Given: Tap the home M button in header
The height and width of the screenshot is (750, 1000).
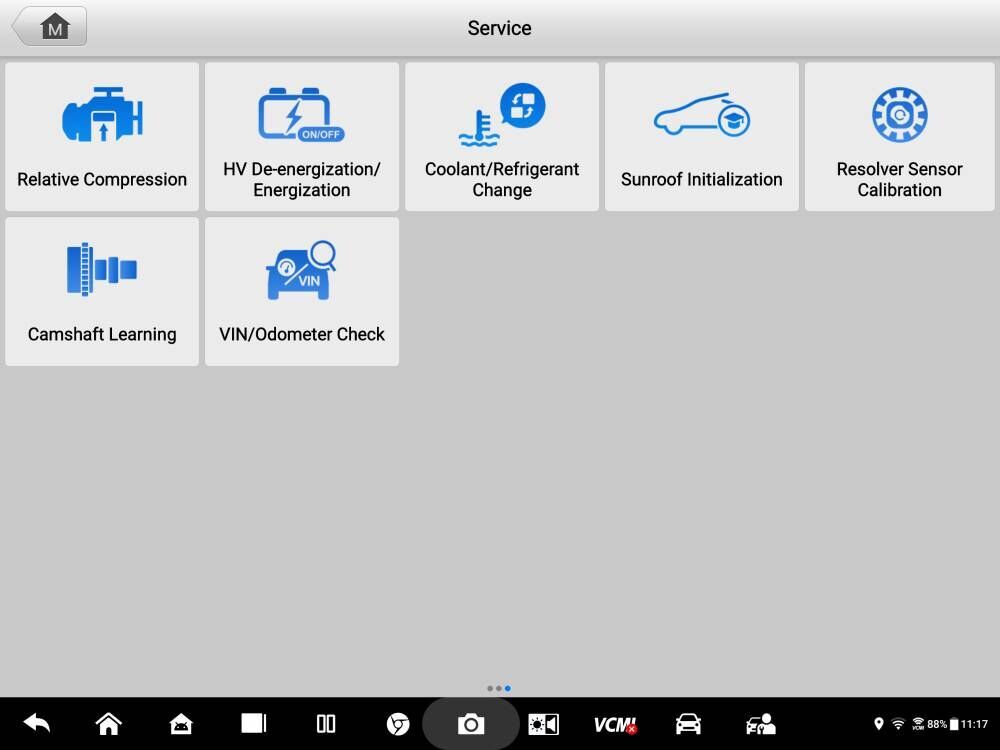Looking at the screenshot, I should [50, 27].
